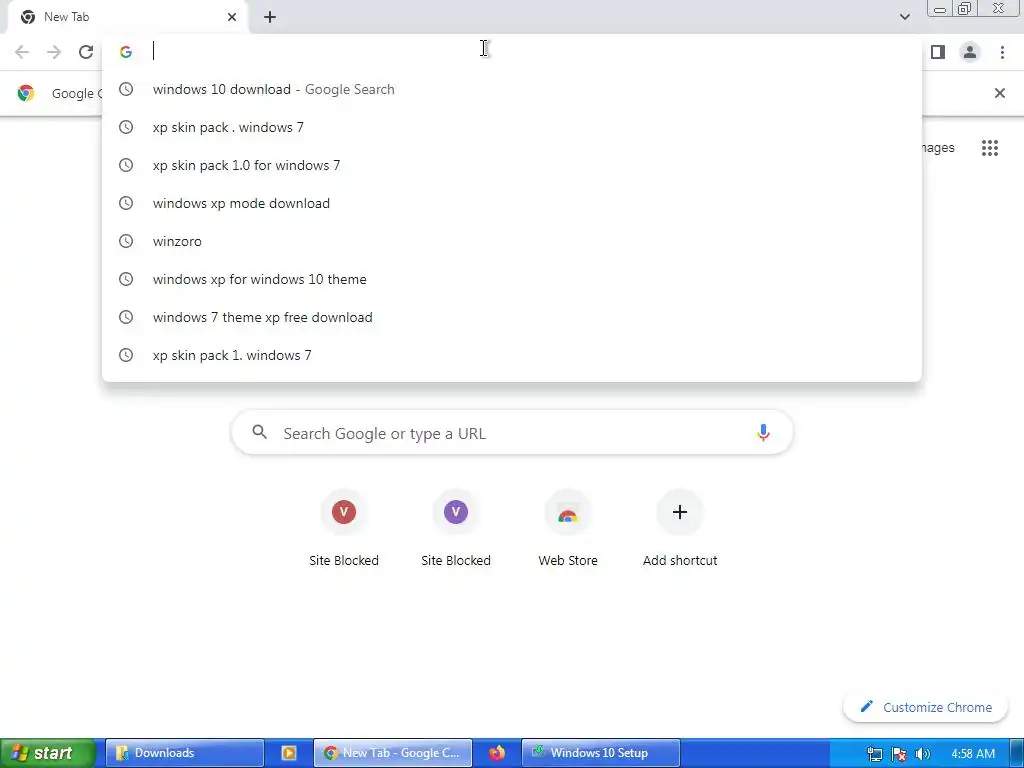The width and height of the screenshot is (1024, 768).
Task: Pick "xp skin pack 1. windows 7" suggestion
Action: 512,355
